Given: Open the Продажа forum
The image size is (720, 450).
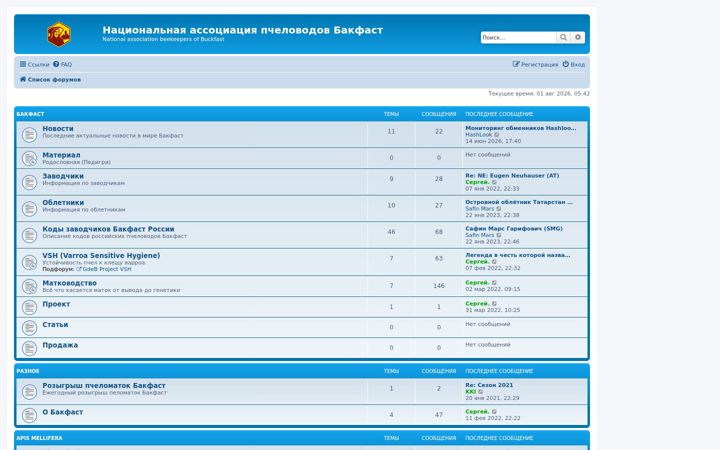Looking at the screenshot, I should click(x=60, y=345).
